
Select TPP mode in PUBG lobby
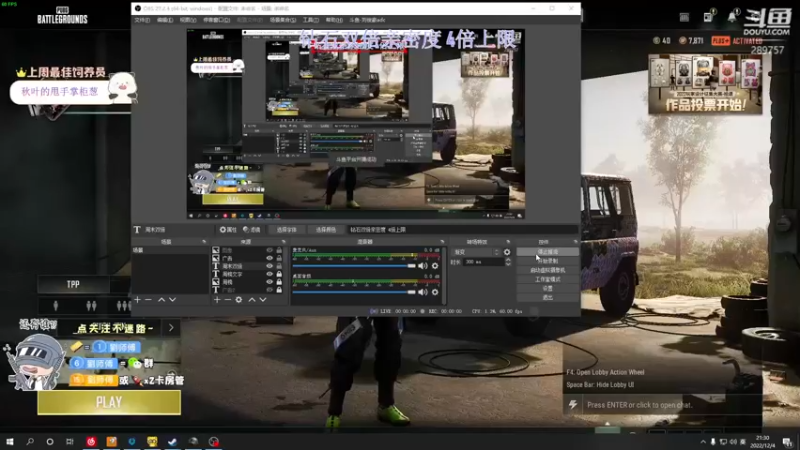(73, 285)
